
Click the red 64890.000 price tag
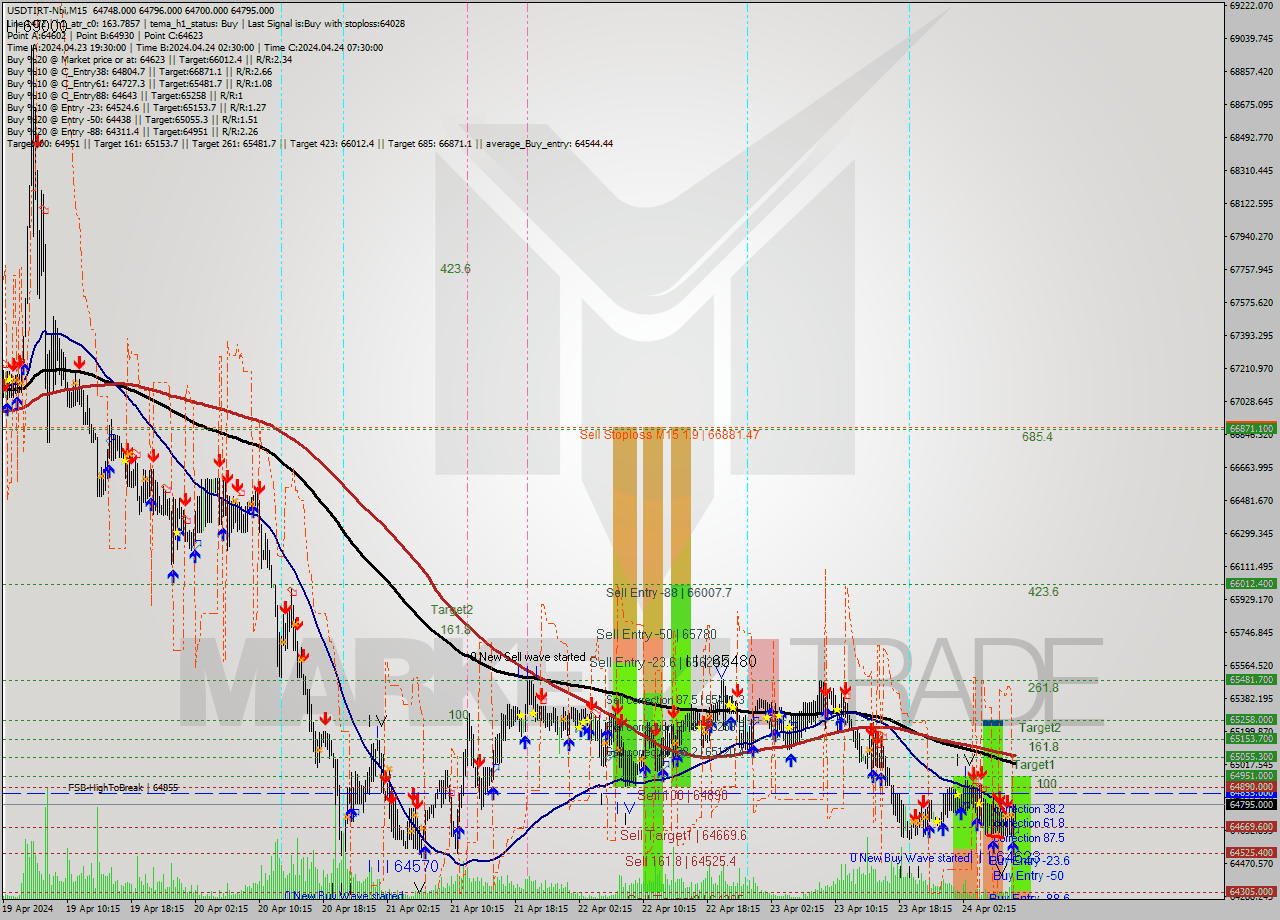[1251, 787]
